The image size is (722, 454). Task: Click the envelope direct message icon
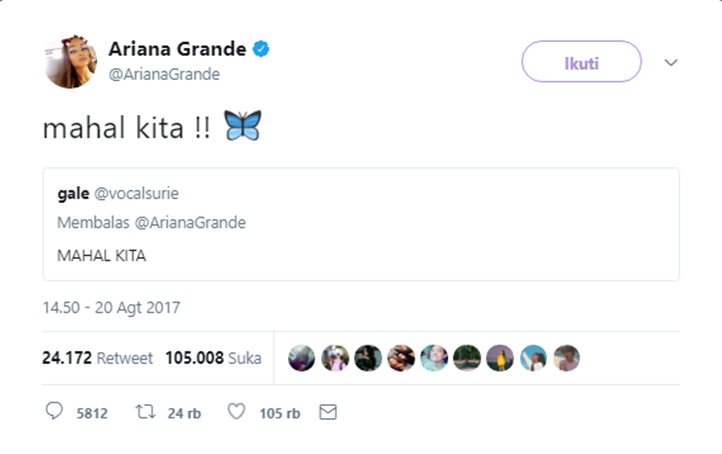click(328, 412)
